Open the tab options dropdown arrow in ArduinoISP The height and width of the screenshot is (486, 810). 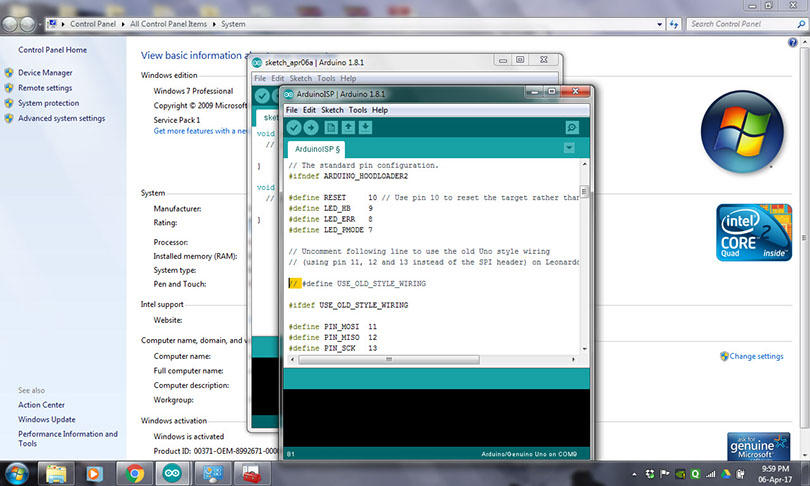pos(569,148)
